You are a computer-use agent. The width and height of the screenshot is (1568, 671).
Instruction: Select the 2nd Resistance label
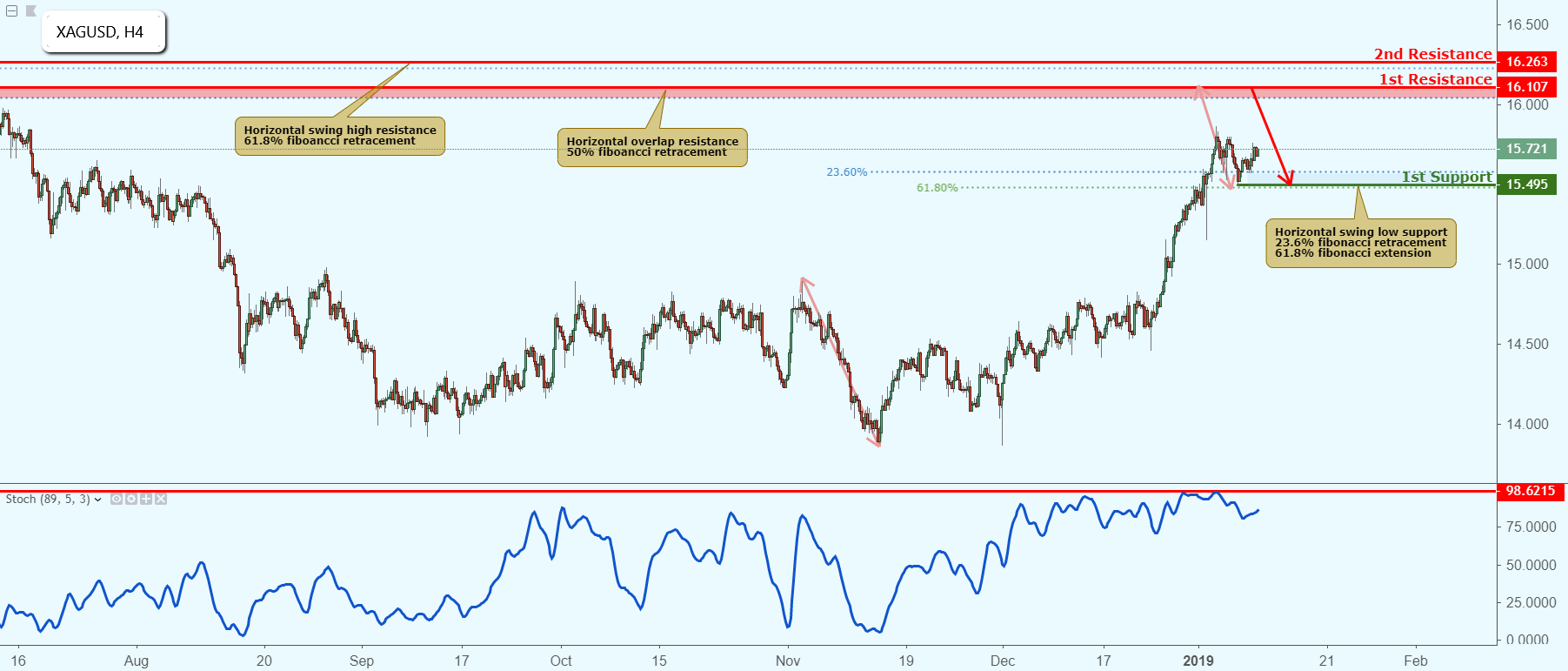tap(1432, 54)
